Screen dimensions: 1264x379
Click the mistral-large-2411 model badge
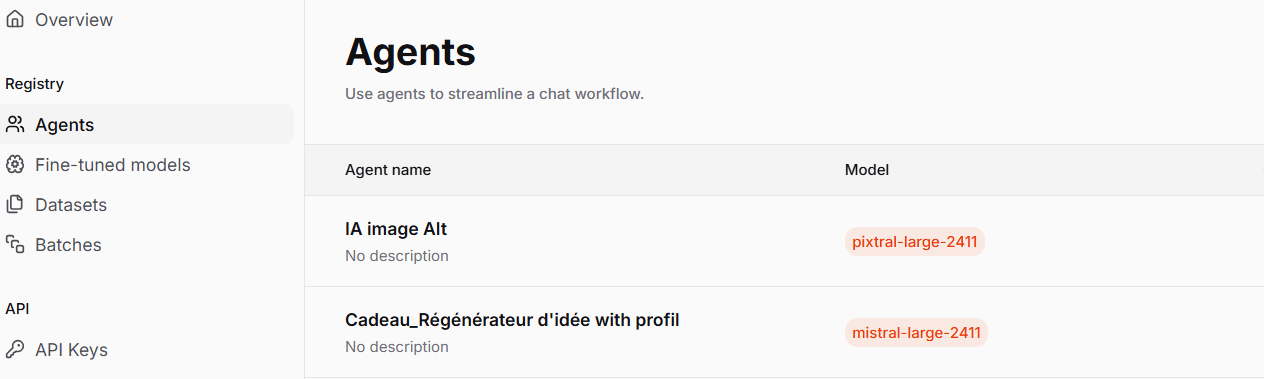pyautogui.click(x=916, y=333)
